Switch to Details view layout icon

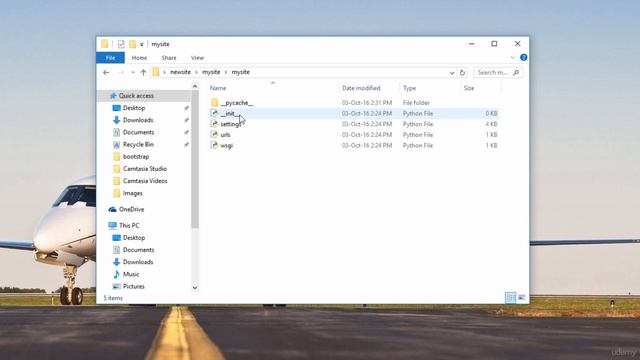[510, 298]
